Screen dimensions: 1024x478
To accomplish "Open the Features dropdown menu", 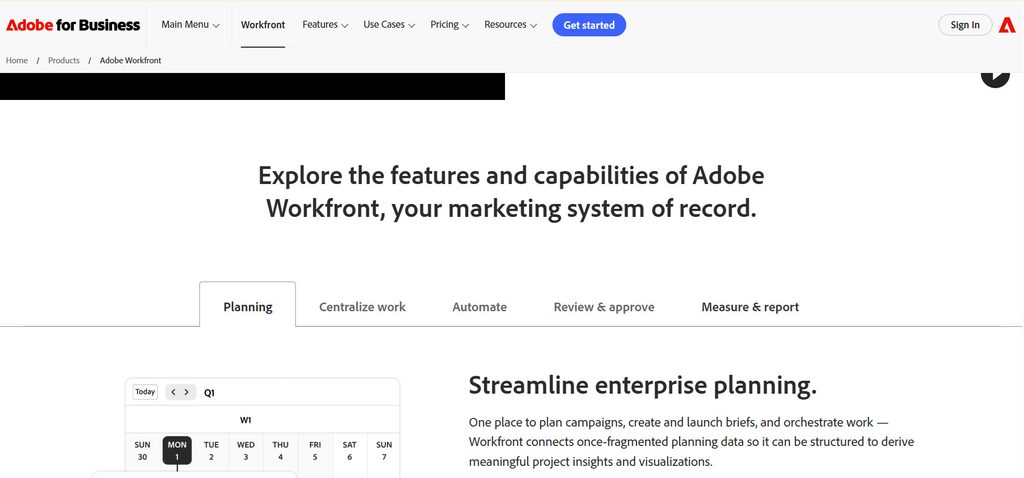I will pyautogui.click(x=325, y=25).
